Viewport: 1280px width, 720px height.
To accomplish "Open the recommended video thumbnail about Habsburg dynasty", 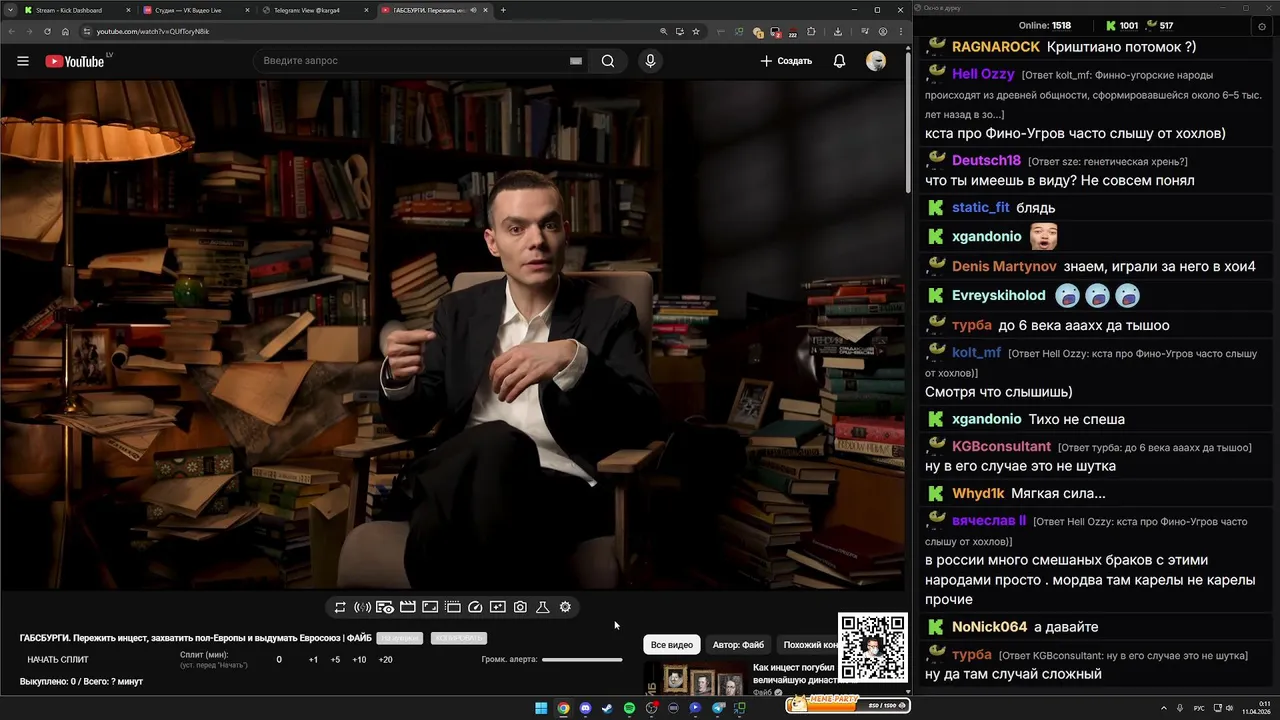I will tap(695, 680).
